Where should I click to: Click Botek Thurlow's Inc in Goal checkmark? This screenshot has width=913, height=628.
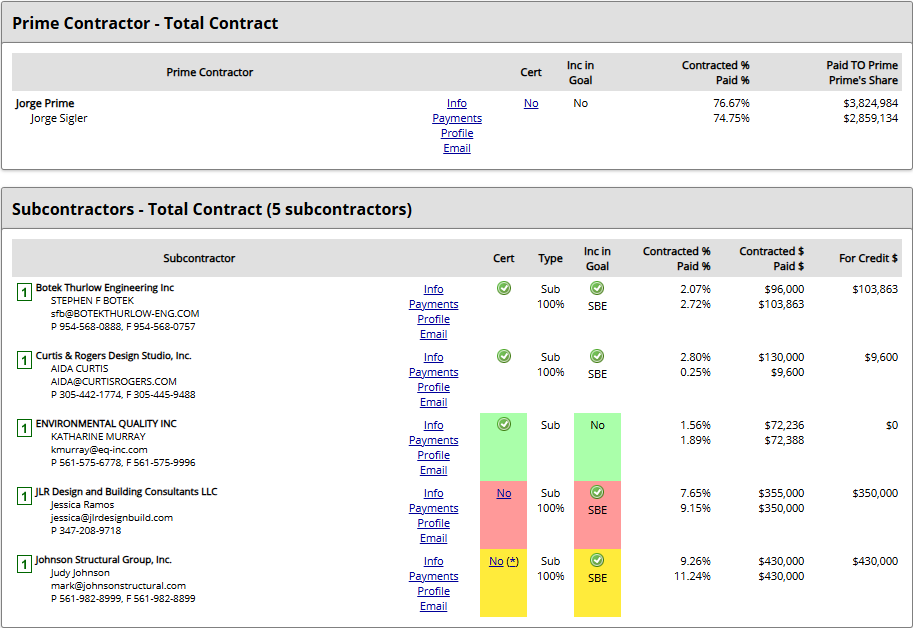pyautogui.click(x=597, y=288)
